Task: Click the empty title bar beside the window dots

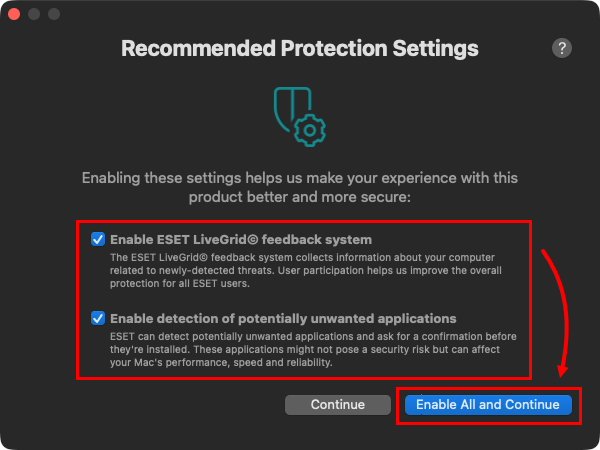Action: coord(300,15)
